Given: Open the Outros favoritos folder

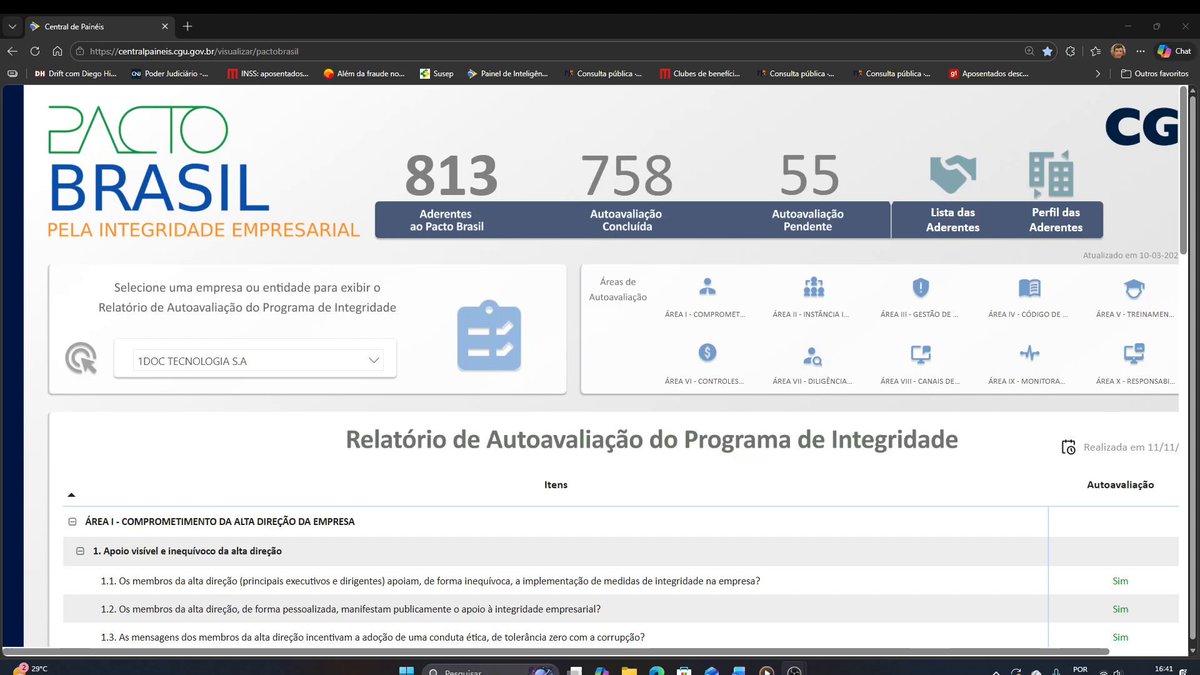Looking at the screenshot, I should click(1155, 73).
